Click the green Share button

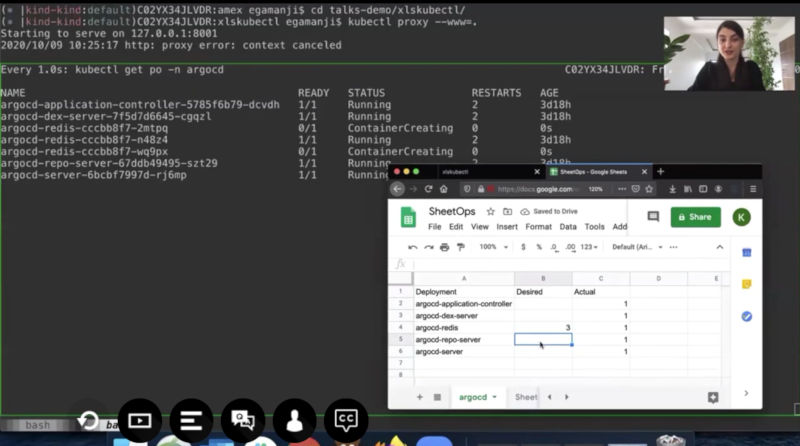(695, 217)
